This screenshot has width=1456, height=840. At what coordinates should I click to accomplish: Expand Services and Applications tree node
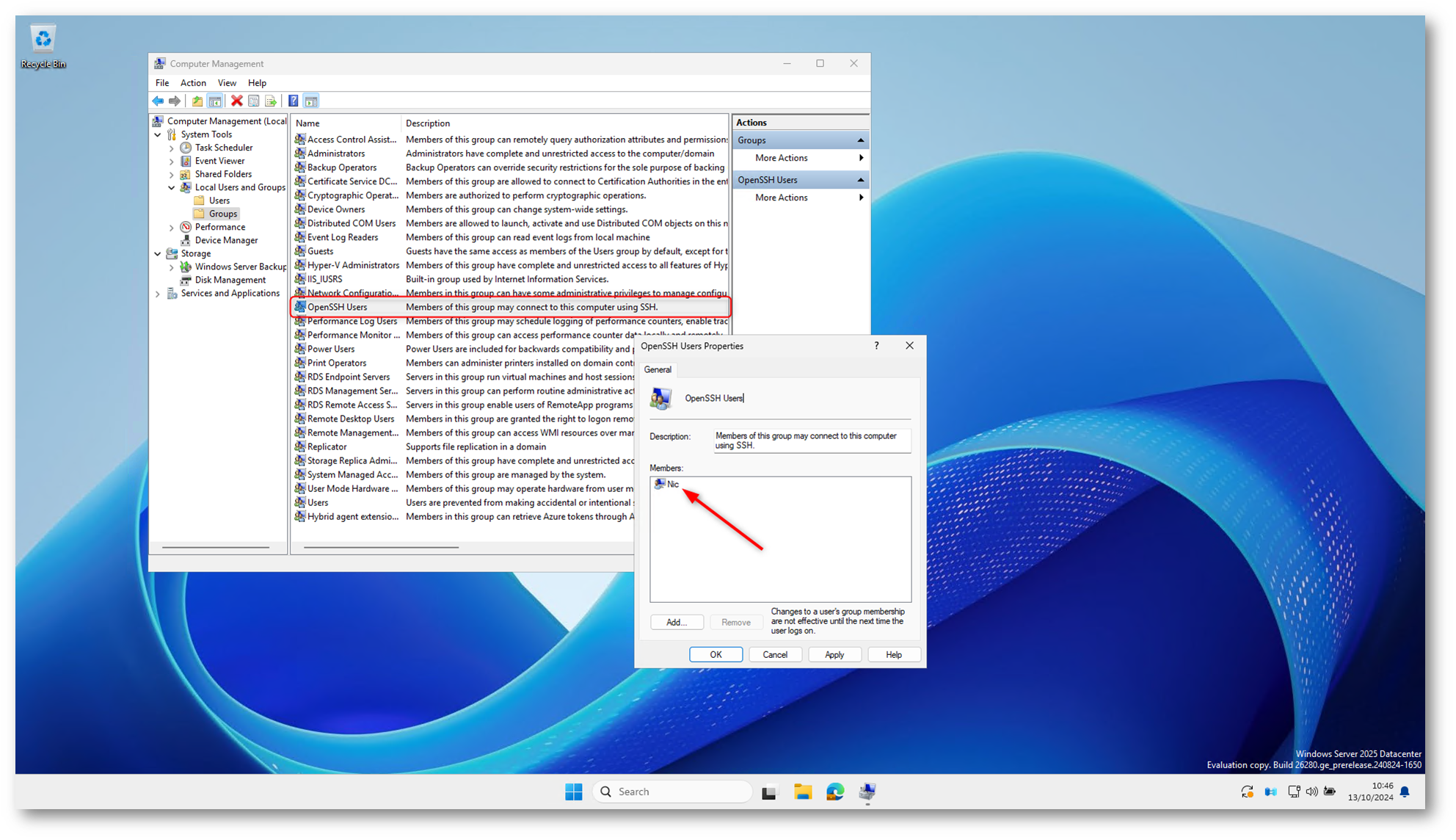tap(158, 294)
